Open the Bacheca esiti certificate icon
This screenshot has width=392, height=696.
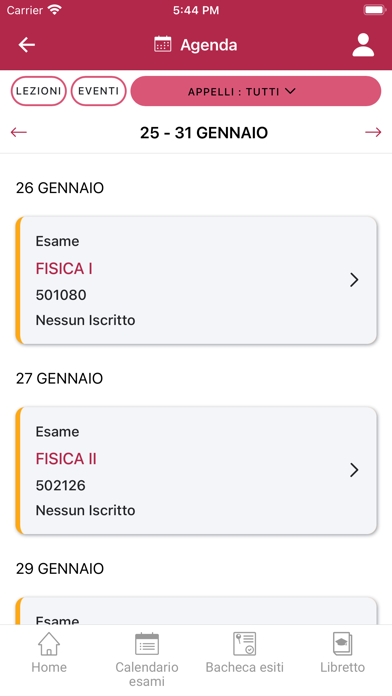[x=245, y=644]
